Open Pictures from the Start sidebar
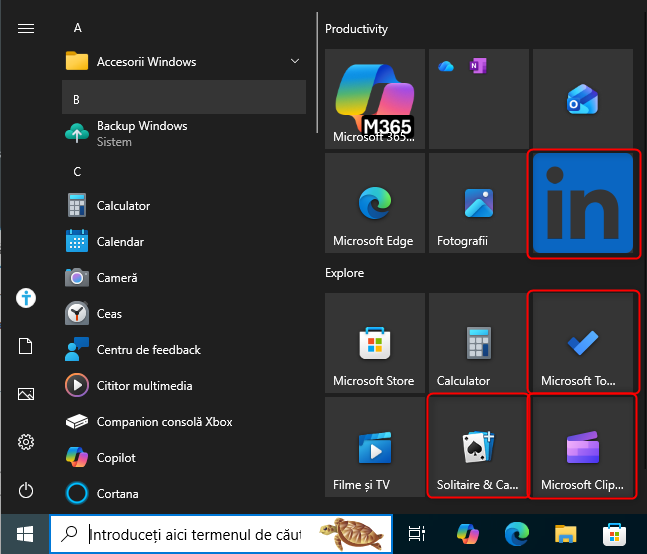The image size is (647, 554). 26,394
